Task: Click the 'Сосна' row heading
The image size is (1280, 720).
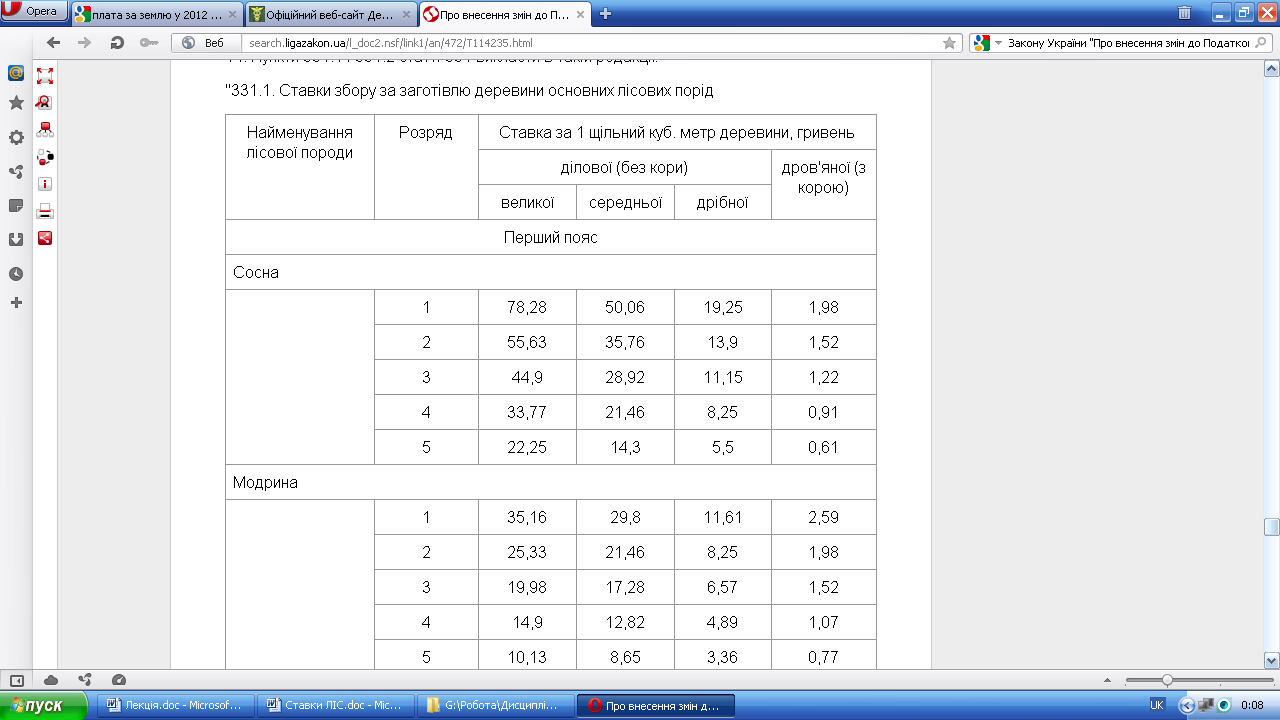Action: point(551,272)
